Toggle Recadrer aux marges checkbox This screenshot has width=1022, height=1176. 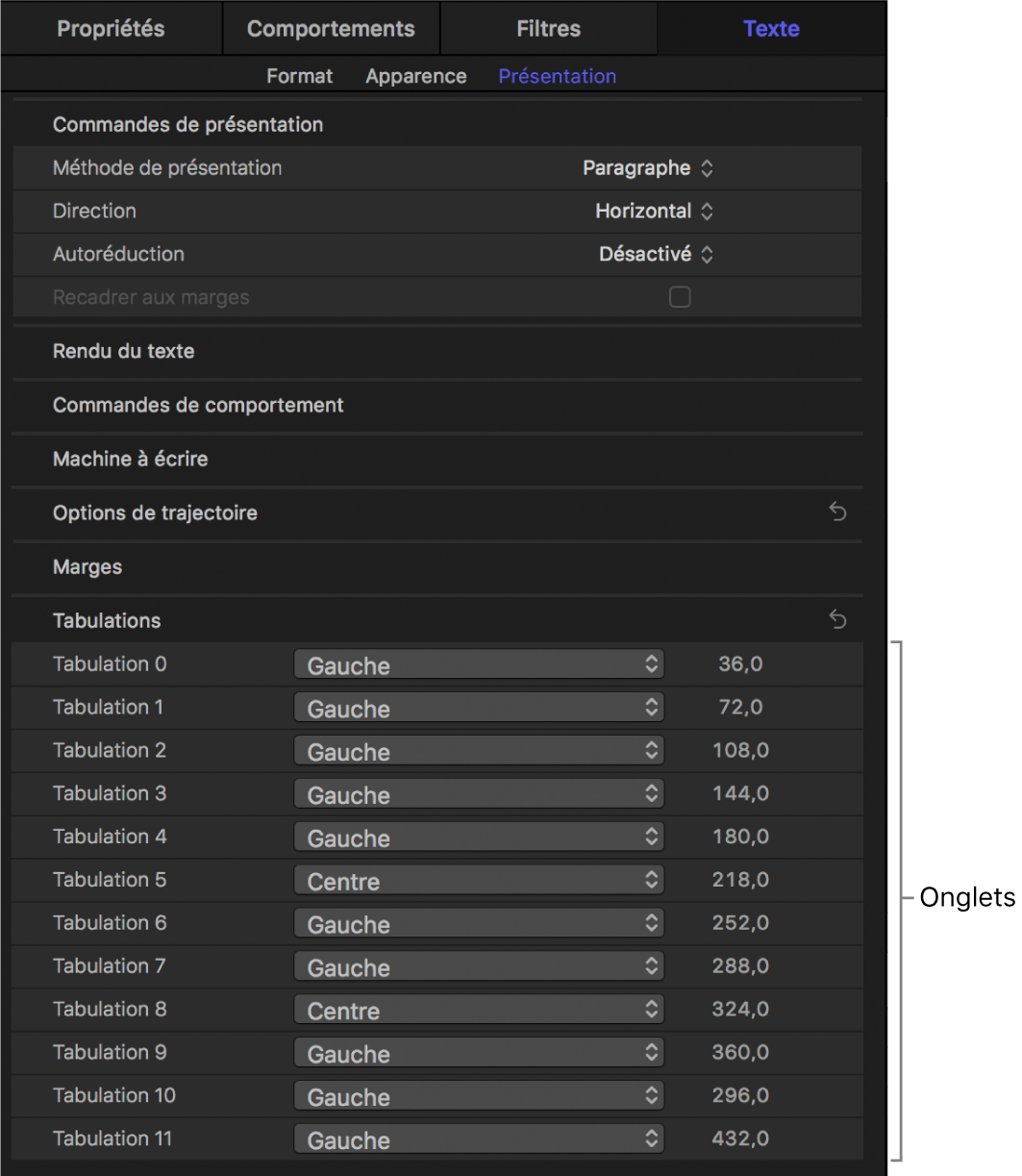click(x=680, y=298)
